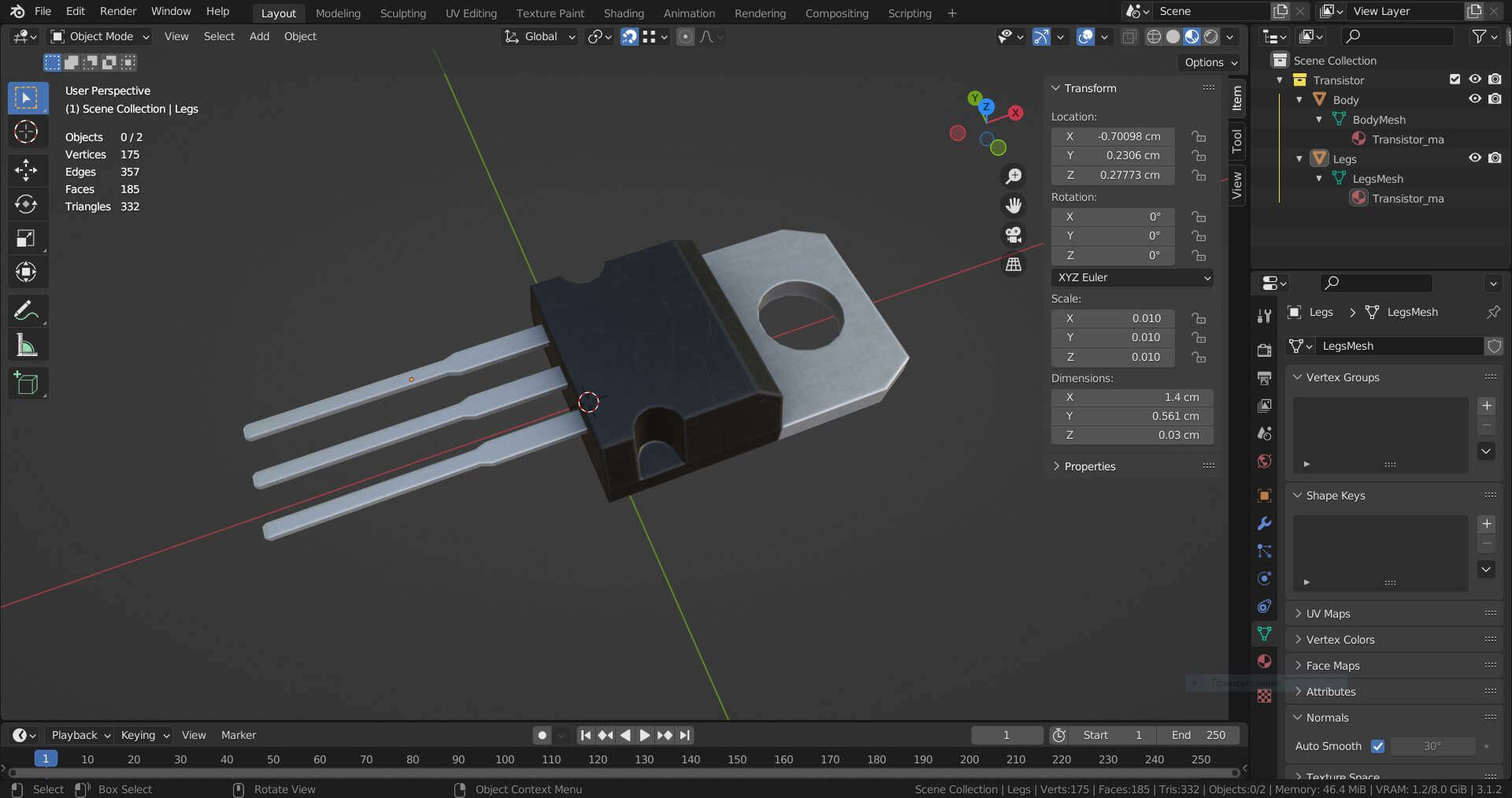Open the Material properties tab
The image size is (1512, 798).
point(1265,661)
